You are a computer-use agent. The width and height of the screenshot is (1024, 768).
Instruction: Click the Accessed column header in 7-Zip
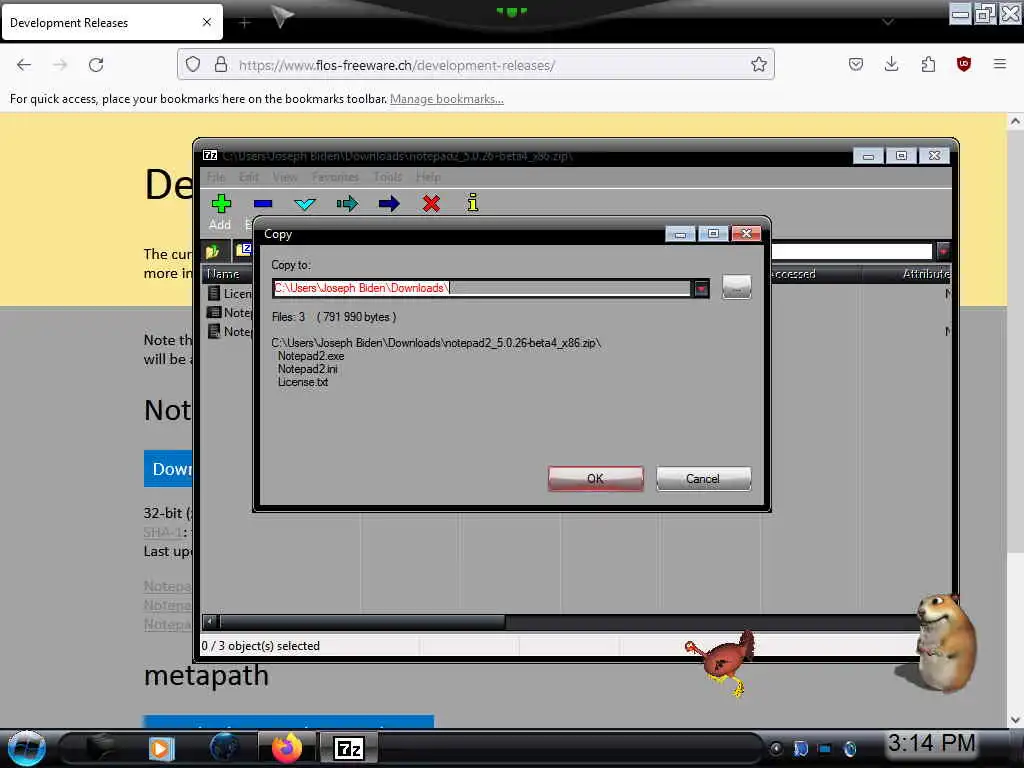click(793, 274)
